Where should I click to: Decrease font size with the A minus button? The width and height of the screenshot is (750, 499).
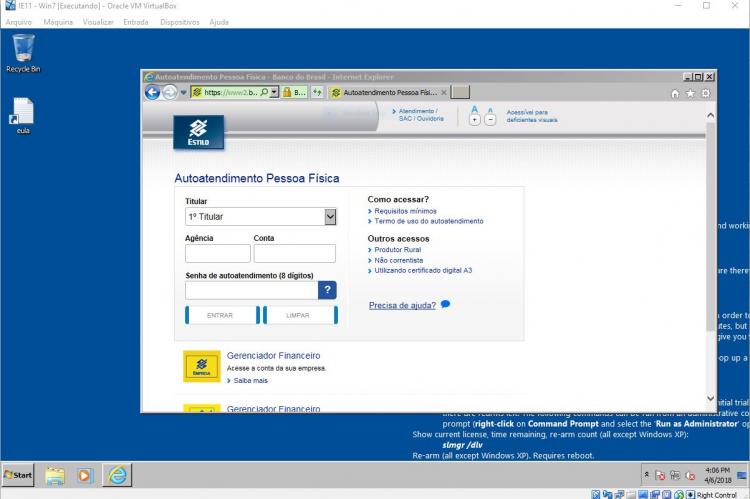click(490, 116)
